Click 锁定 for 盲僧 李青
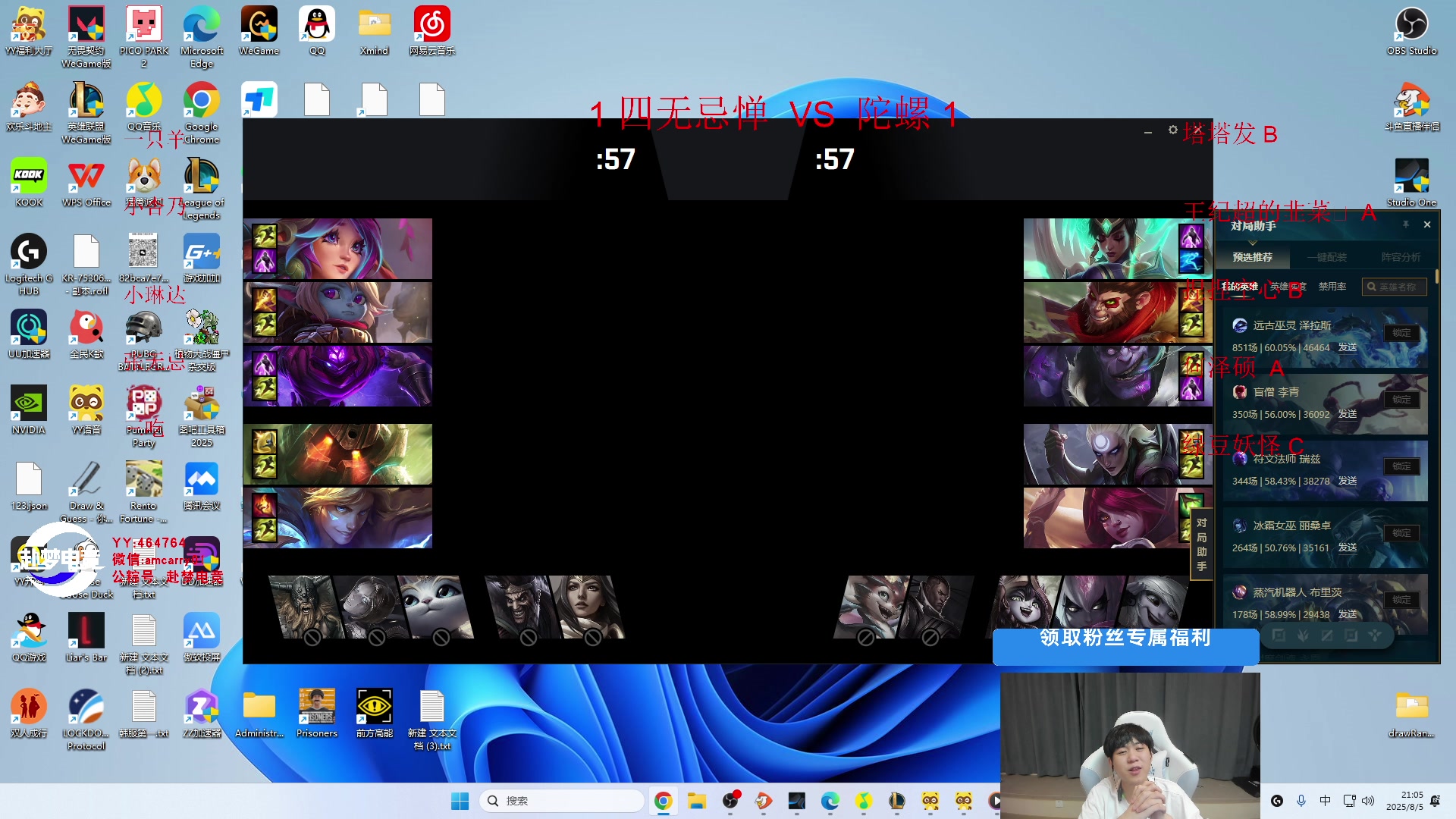 [x=1401, y=400]
